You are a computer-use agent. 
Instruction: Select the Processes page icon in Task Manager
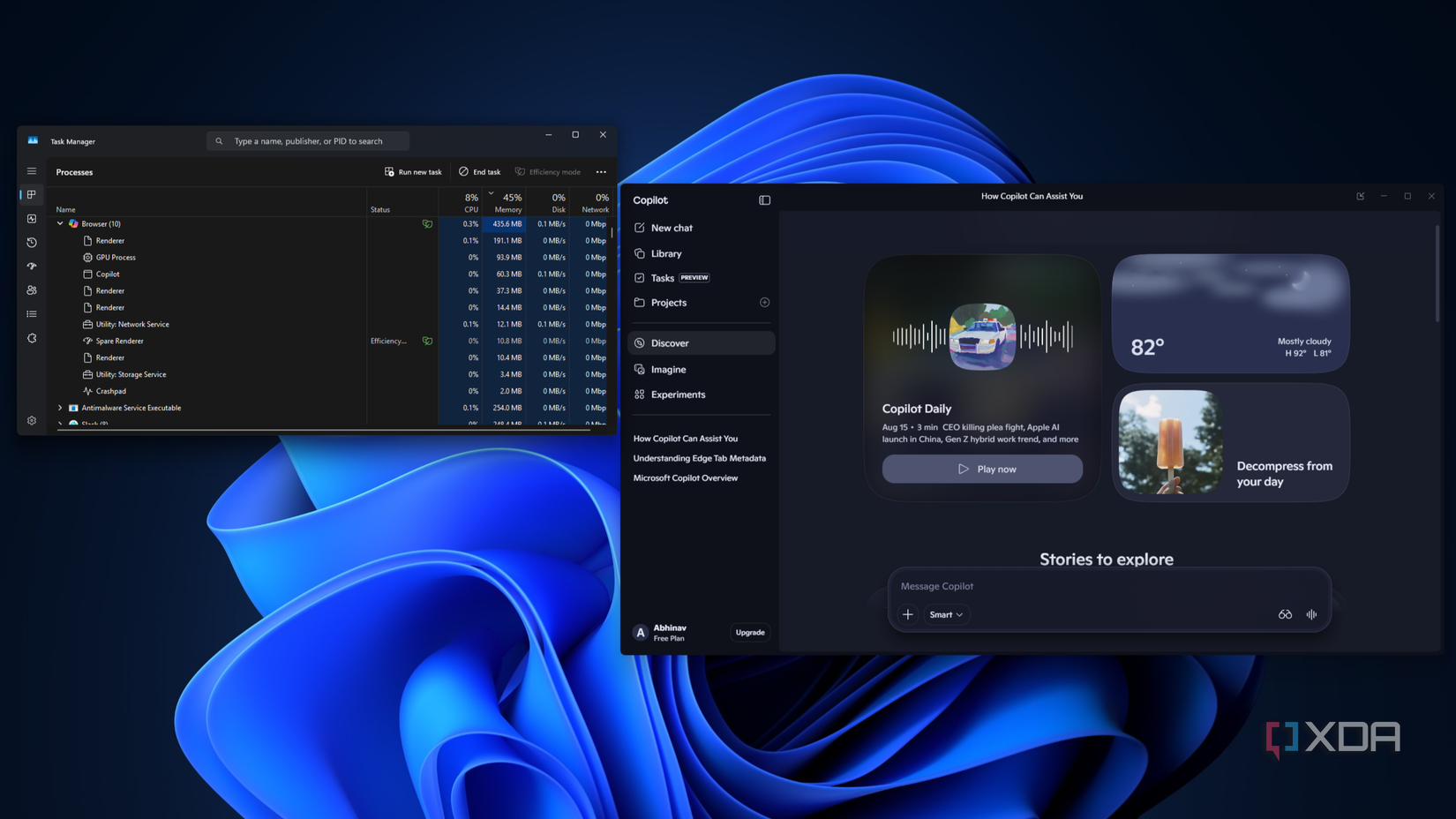(32, 194)
